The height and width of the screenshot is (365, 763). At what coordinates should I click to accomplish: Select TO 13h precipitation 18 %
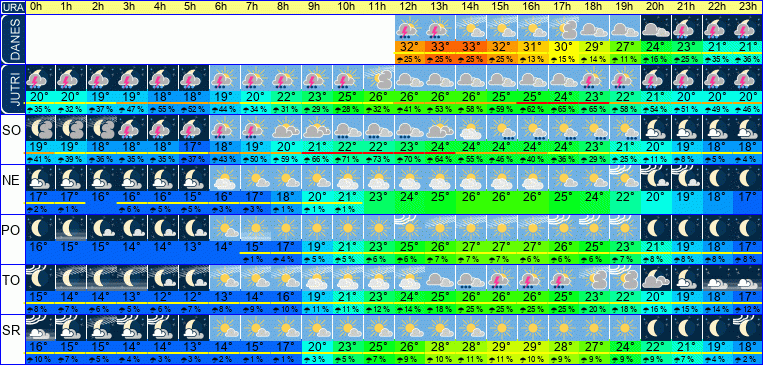click(x=440, y=310)
